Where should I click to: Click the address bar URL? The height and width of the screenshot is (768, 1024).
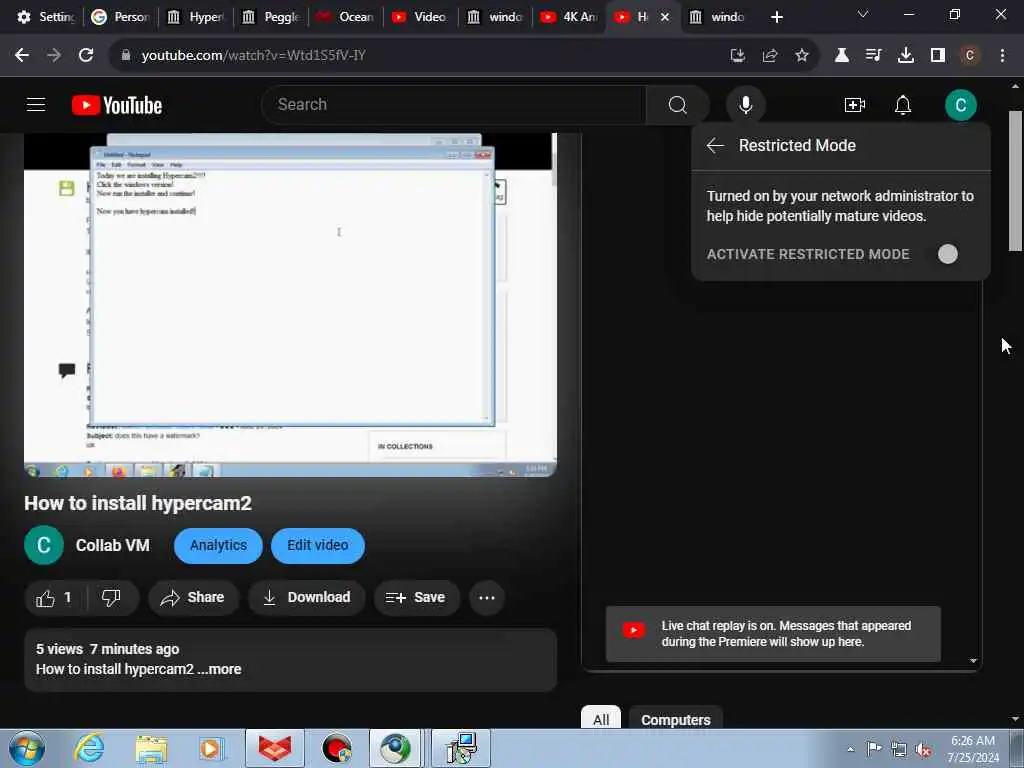click(x=253, y=56)
